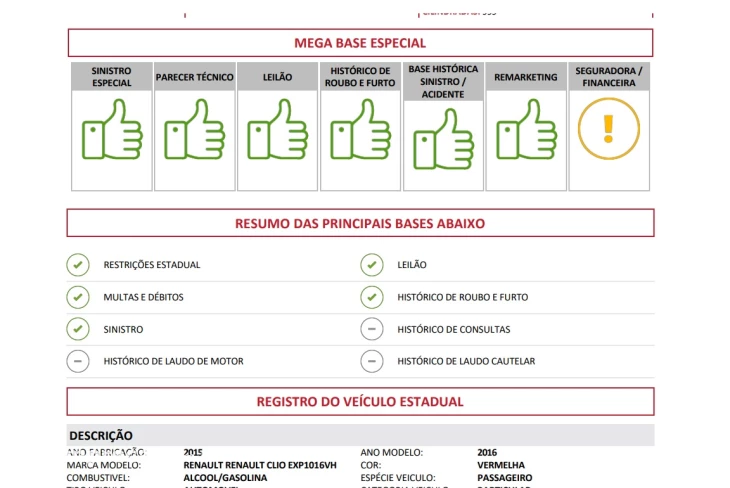Image resolution: width=730 pixels, height=488 pixels.
Task: Click the dash icon beside Histórico de Laudo Cautelar
Action: (x=372, y=361)
